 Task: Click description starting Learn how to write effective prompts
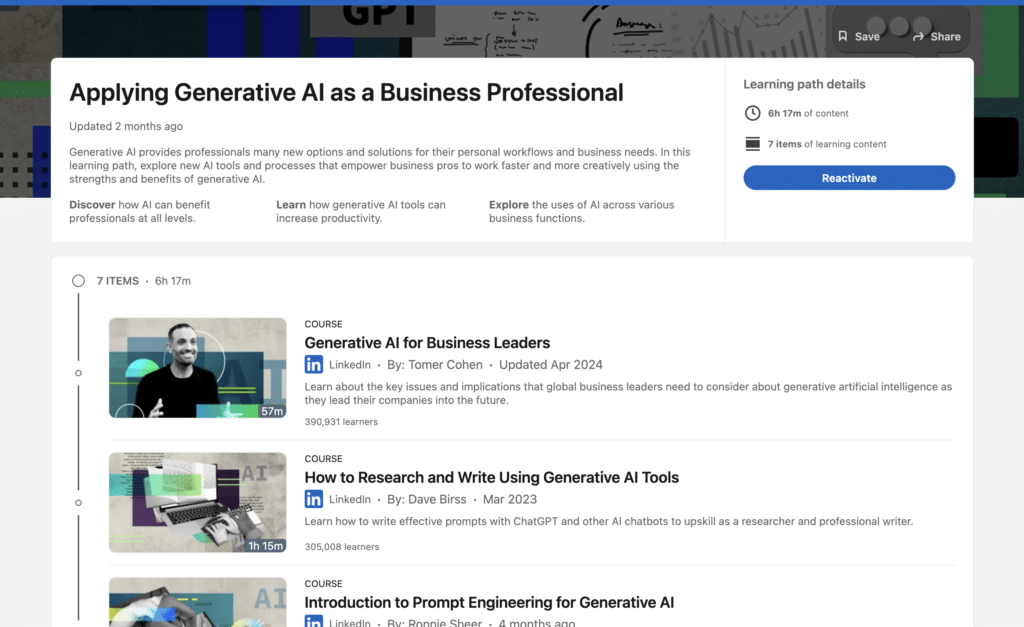pyautogui.click(x=609, y=521)
